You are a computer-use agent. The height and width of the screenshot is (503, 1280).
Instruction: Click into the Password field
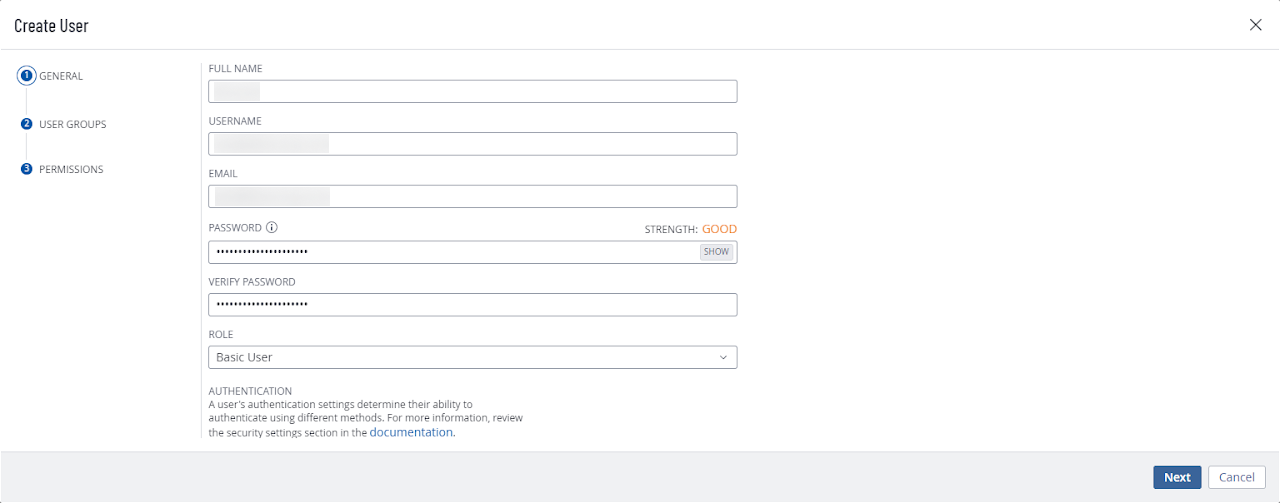pos(450,252)
